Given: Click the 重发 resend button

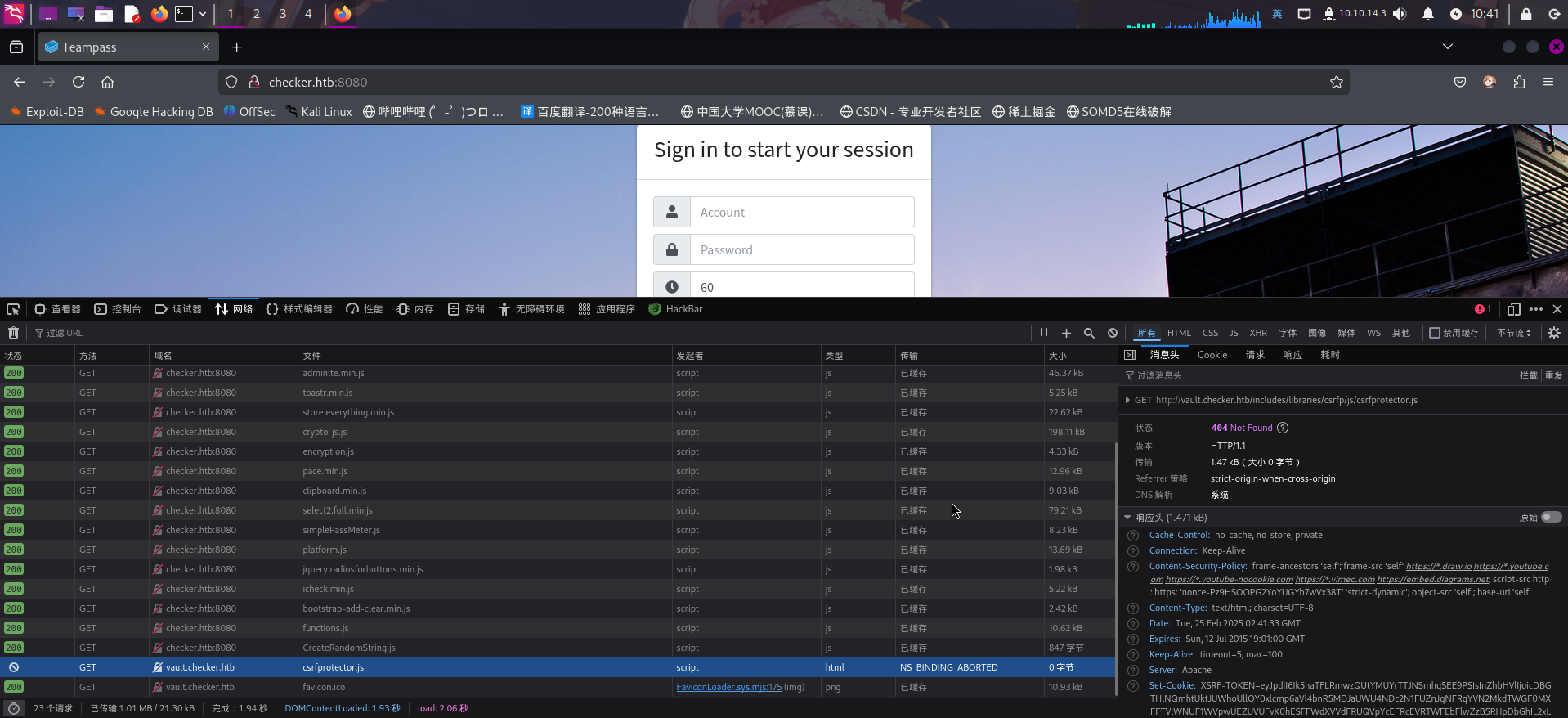Looking at the screenshot, I should (1553, 375).
